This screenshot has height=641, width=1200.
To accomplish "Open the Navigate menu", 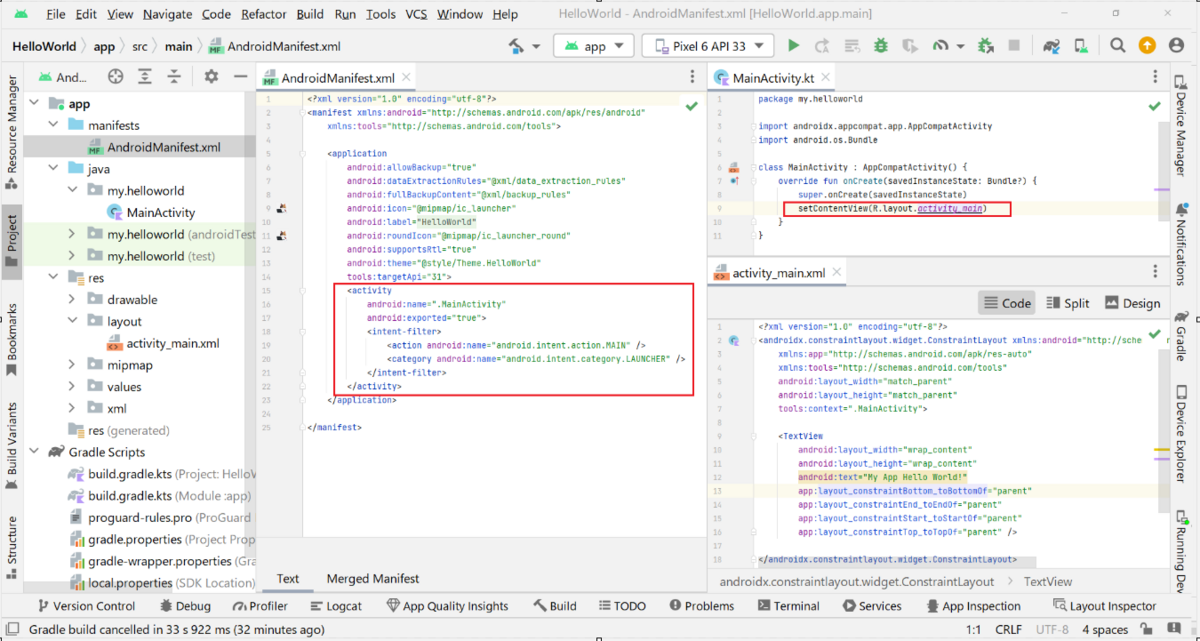I will [x=167, y=14].
